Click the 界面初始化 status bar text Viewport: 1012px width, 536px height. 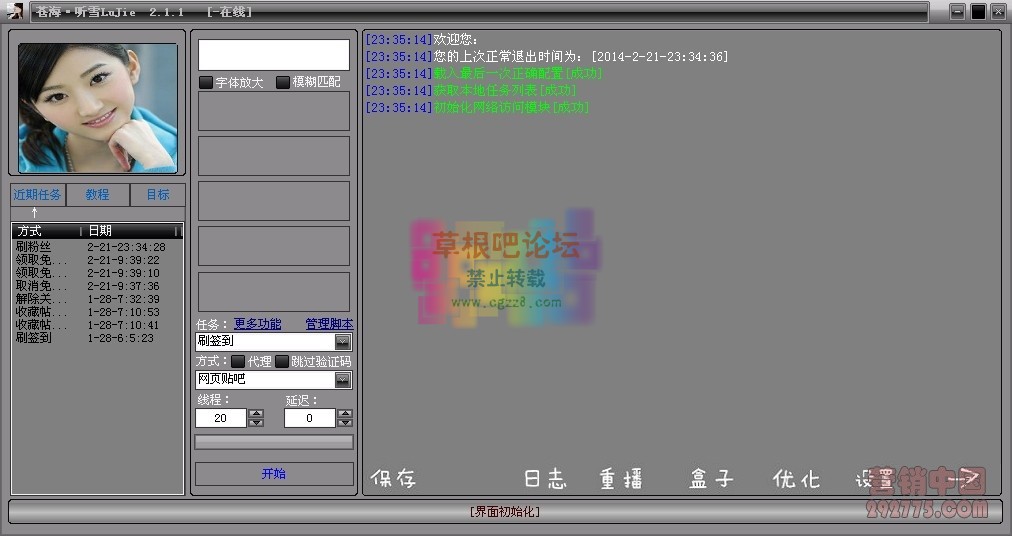click(x=505, y=511)
